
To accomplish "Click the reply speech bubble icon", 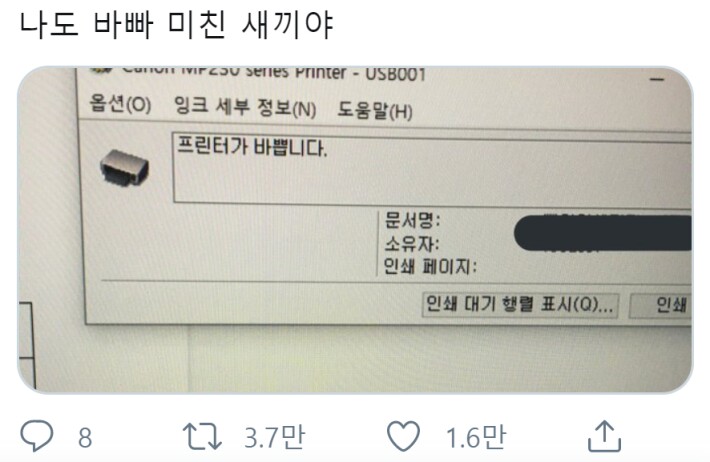I will click(x=37, y=436).
